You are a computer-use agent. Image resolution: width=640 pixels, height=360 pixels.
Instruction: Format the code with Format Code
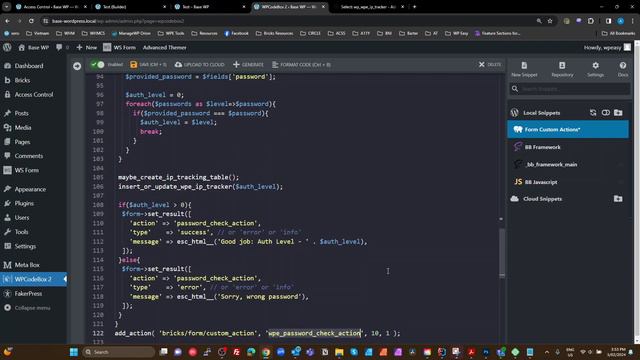pos(301,64)
